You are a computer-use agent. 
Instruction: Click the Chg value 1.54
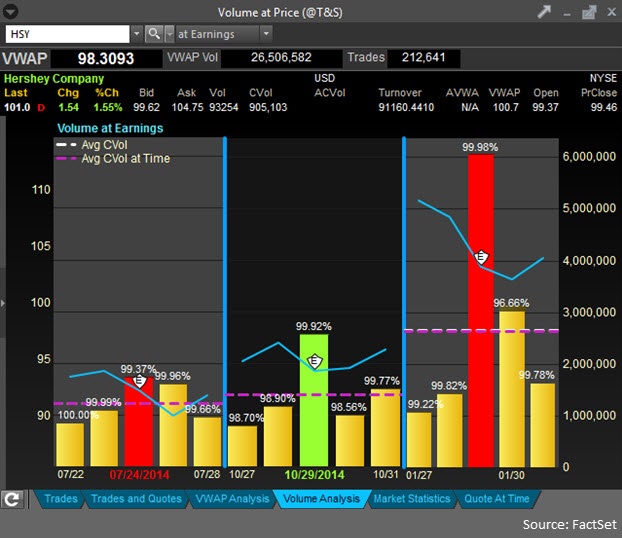68,108
